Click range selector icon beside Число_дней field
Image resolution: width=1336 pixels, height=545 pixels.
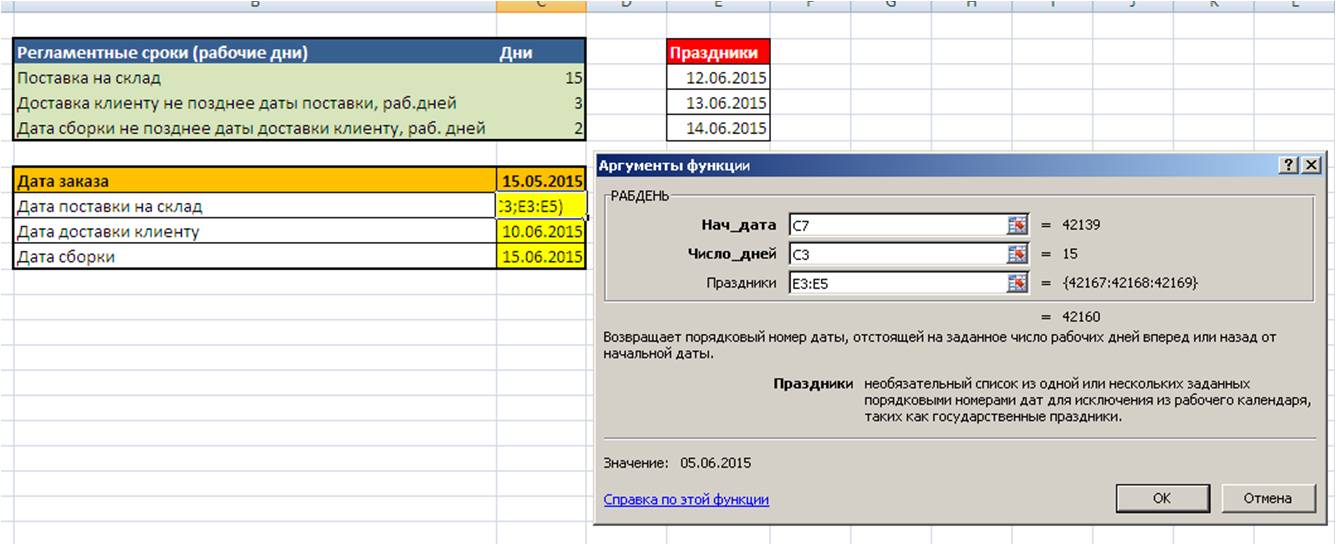1017,254
